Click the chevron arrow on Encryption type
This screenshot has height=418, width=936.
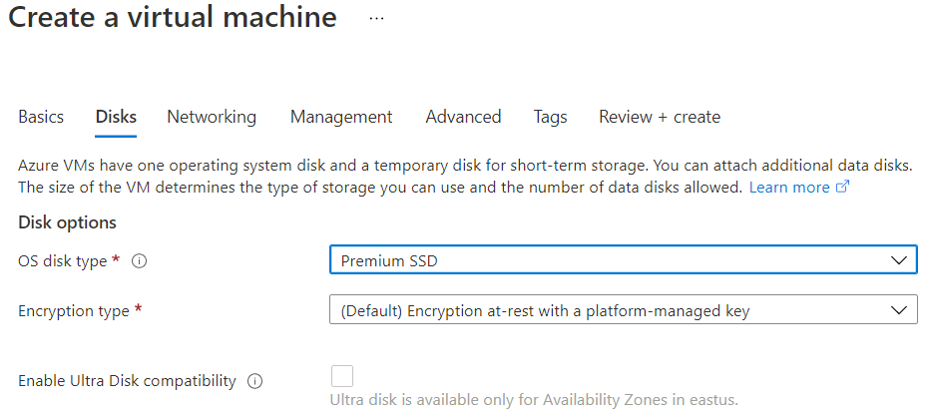(x=899, y=310)
